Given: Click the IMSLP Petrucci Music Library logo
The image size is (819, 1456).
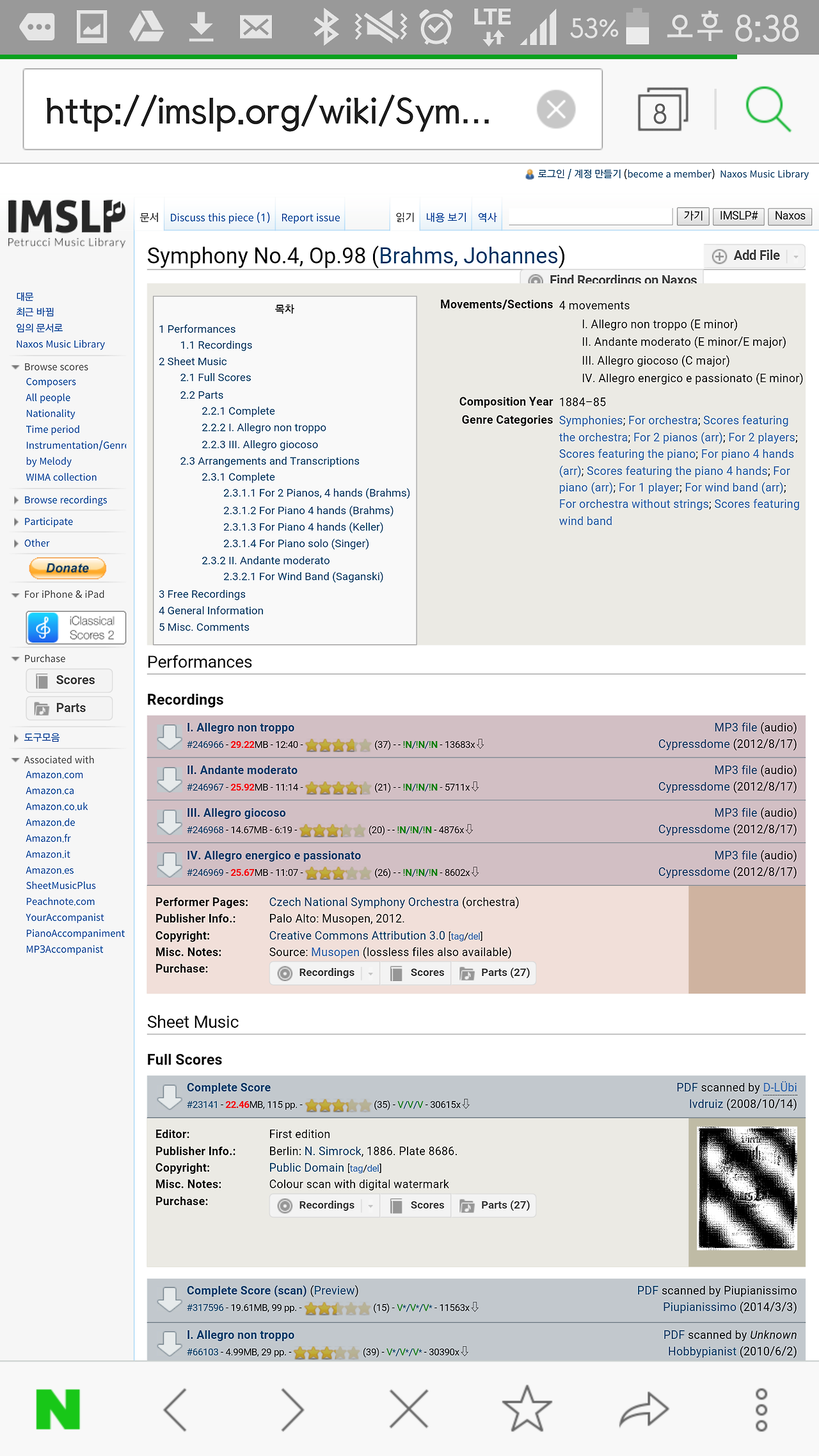Looking at the screenshot, I should tap(66, 223).
